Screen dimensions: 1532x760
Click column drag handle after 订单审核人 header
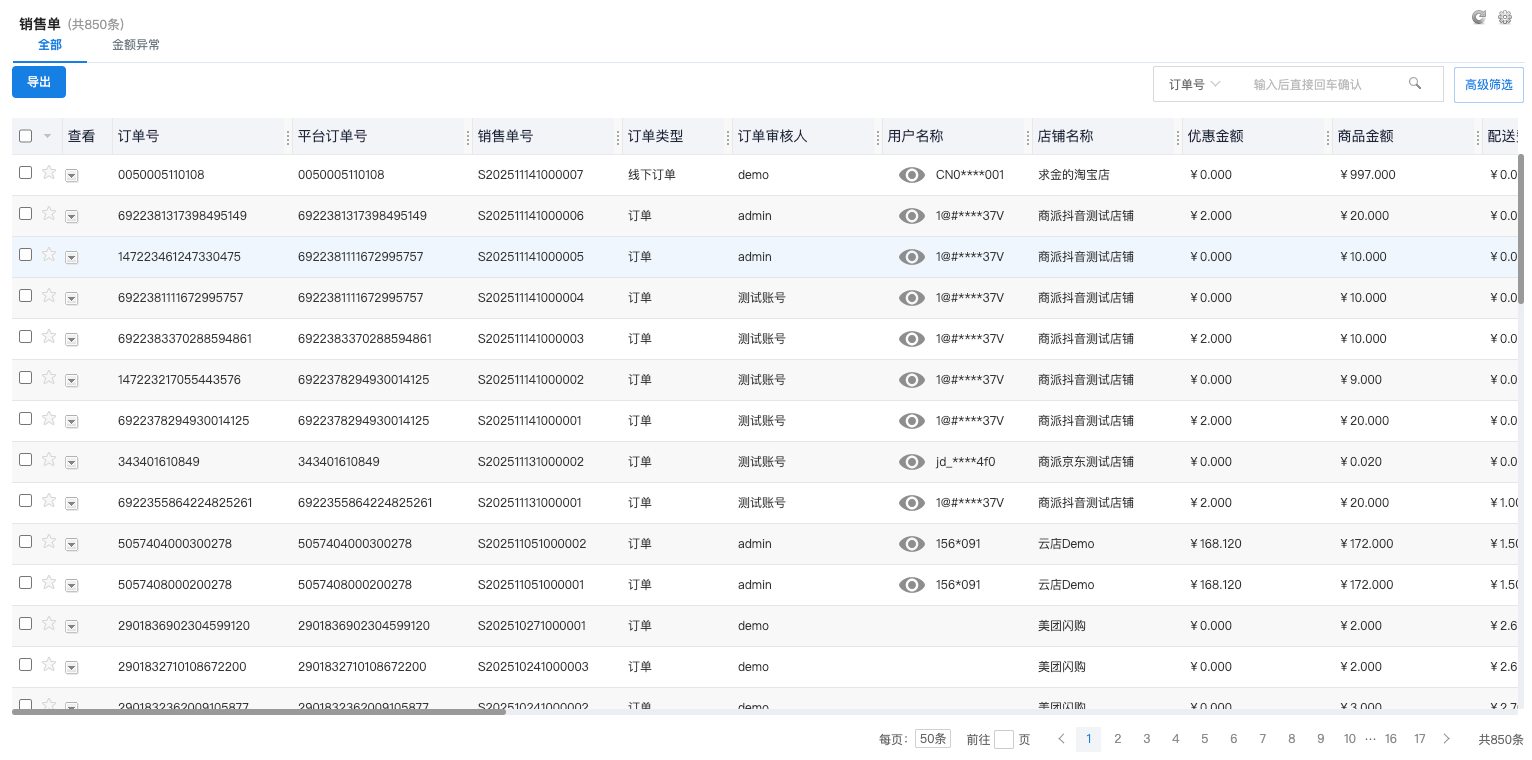point(877,137)
